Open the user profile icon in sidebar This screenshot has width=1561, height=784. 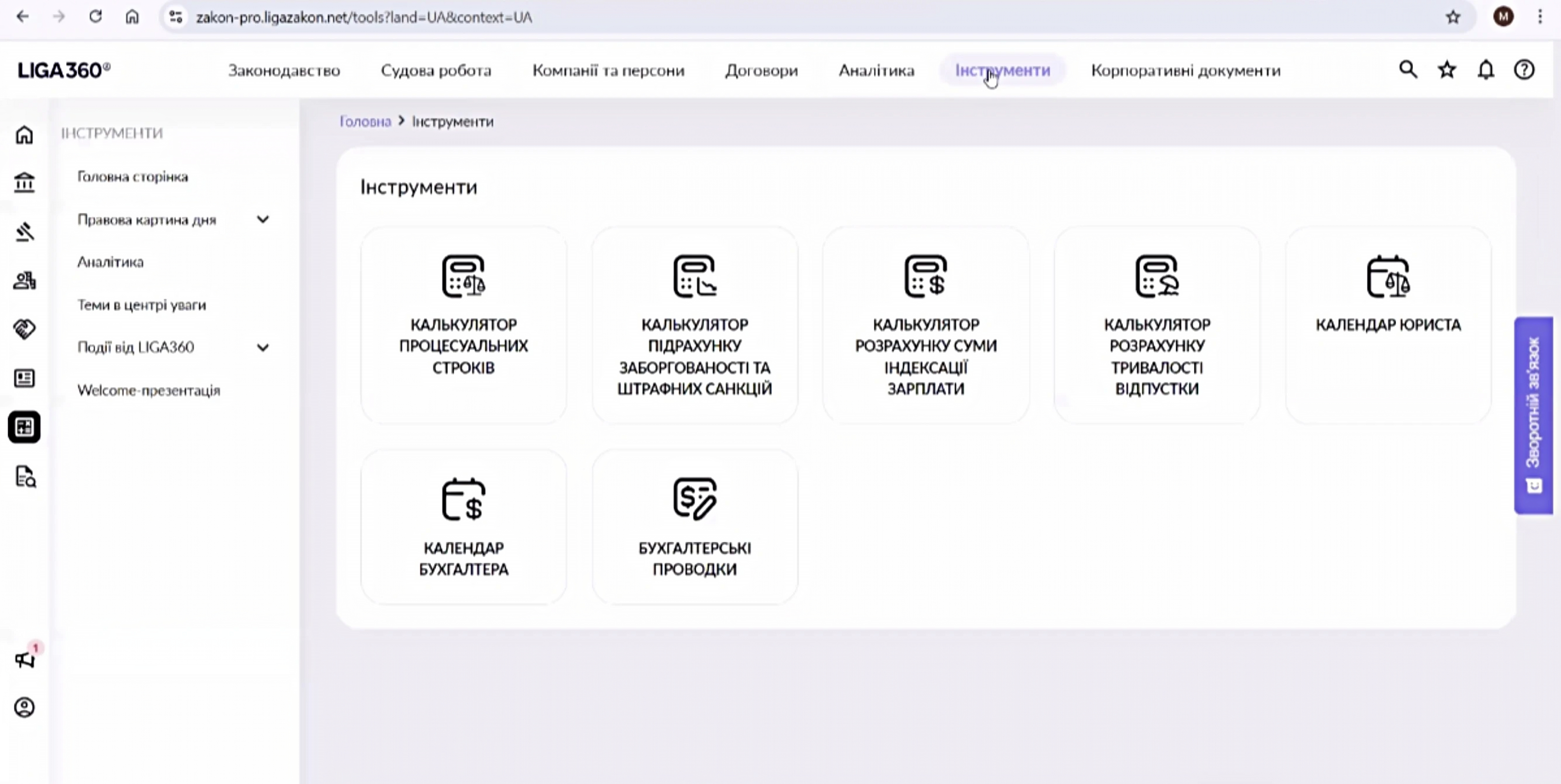(24, 707)
